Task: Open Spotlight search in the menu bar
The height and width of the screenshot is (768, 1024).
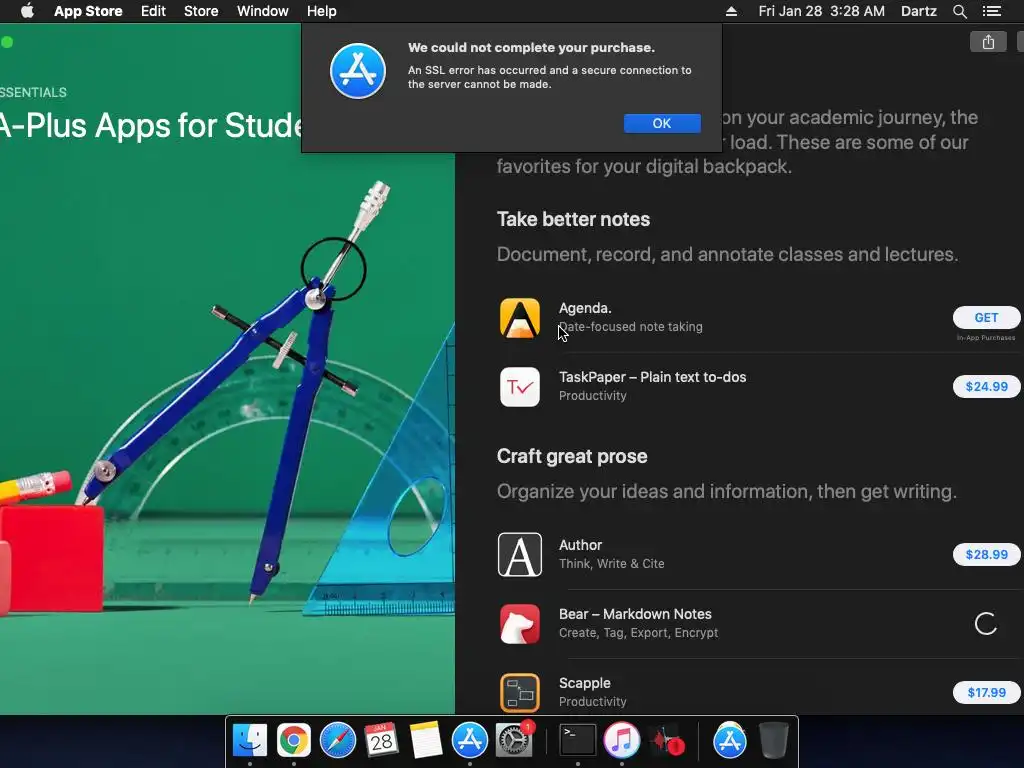Action: click(x=959, y=11)
